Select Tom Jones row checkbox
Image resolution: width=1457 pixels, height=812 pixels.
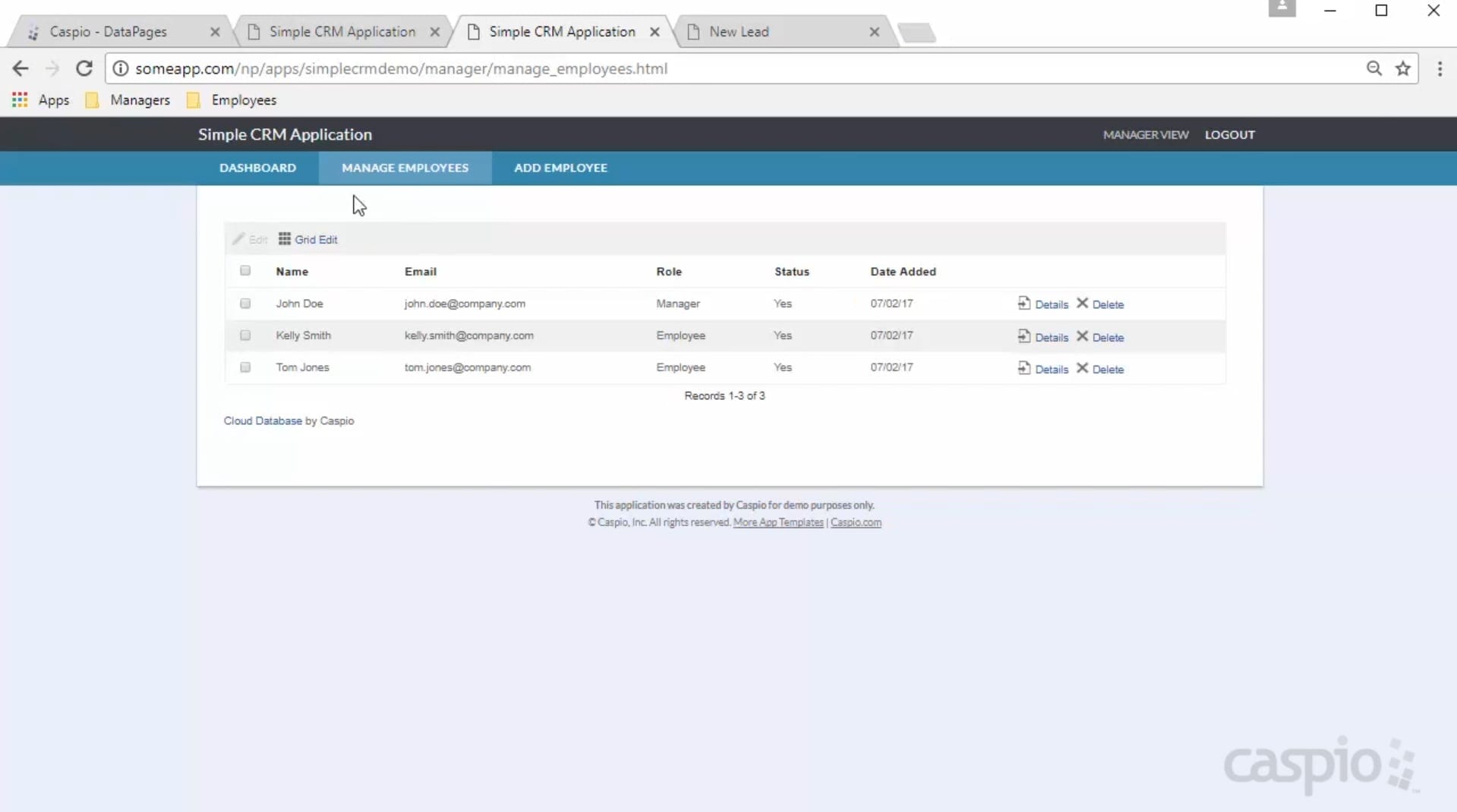coord(245,367)
